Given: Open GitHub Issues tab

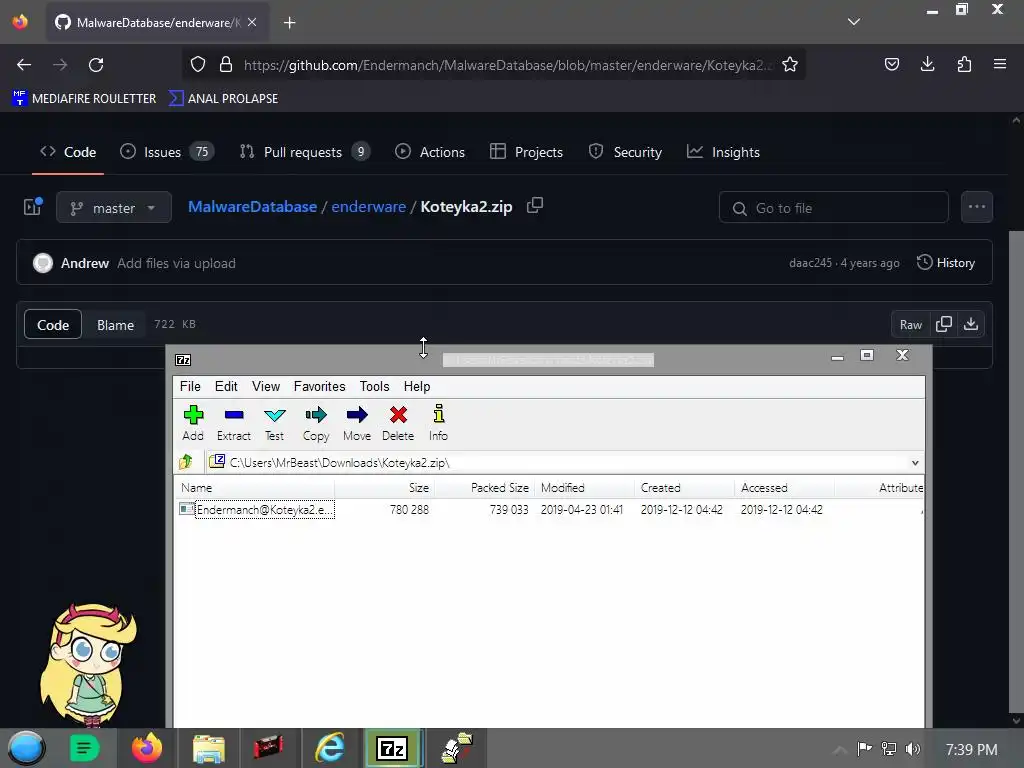Looking at the screenshot, I should pyautogui.click(x=167, y=152).
